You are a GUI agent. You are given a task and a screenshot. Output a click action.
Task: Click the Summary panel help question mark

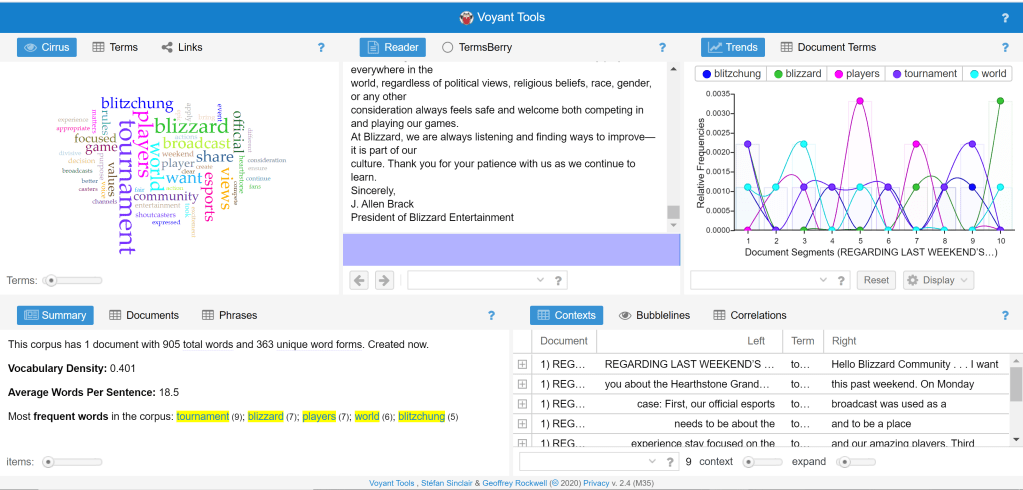pos(491,315)
